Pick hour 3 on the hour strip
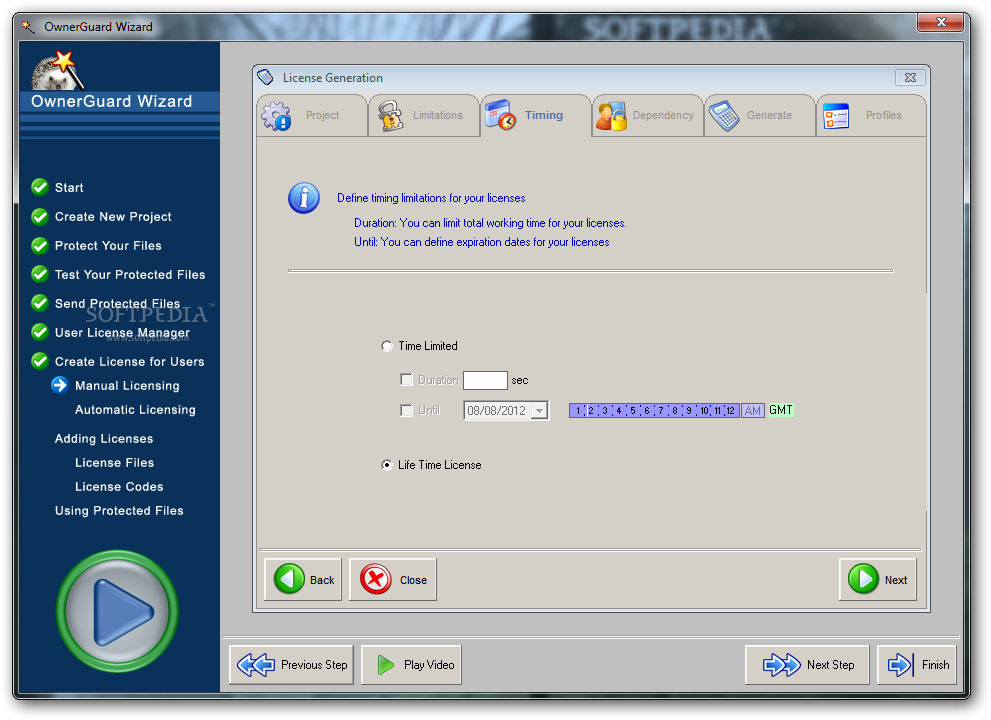 [605, 411]
